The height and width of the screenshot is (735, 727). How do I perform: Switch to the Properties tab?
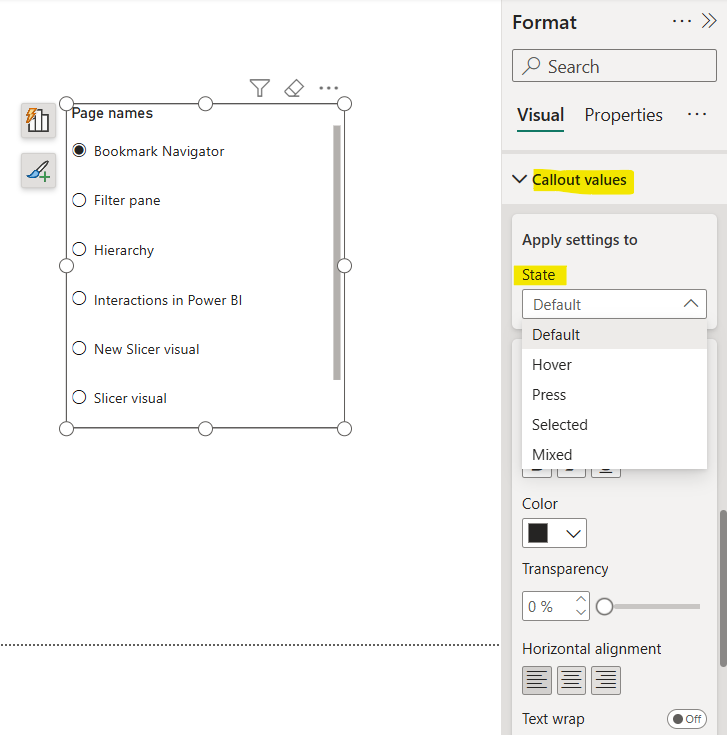(x=623, y=115)
